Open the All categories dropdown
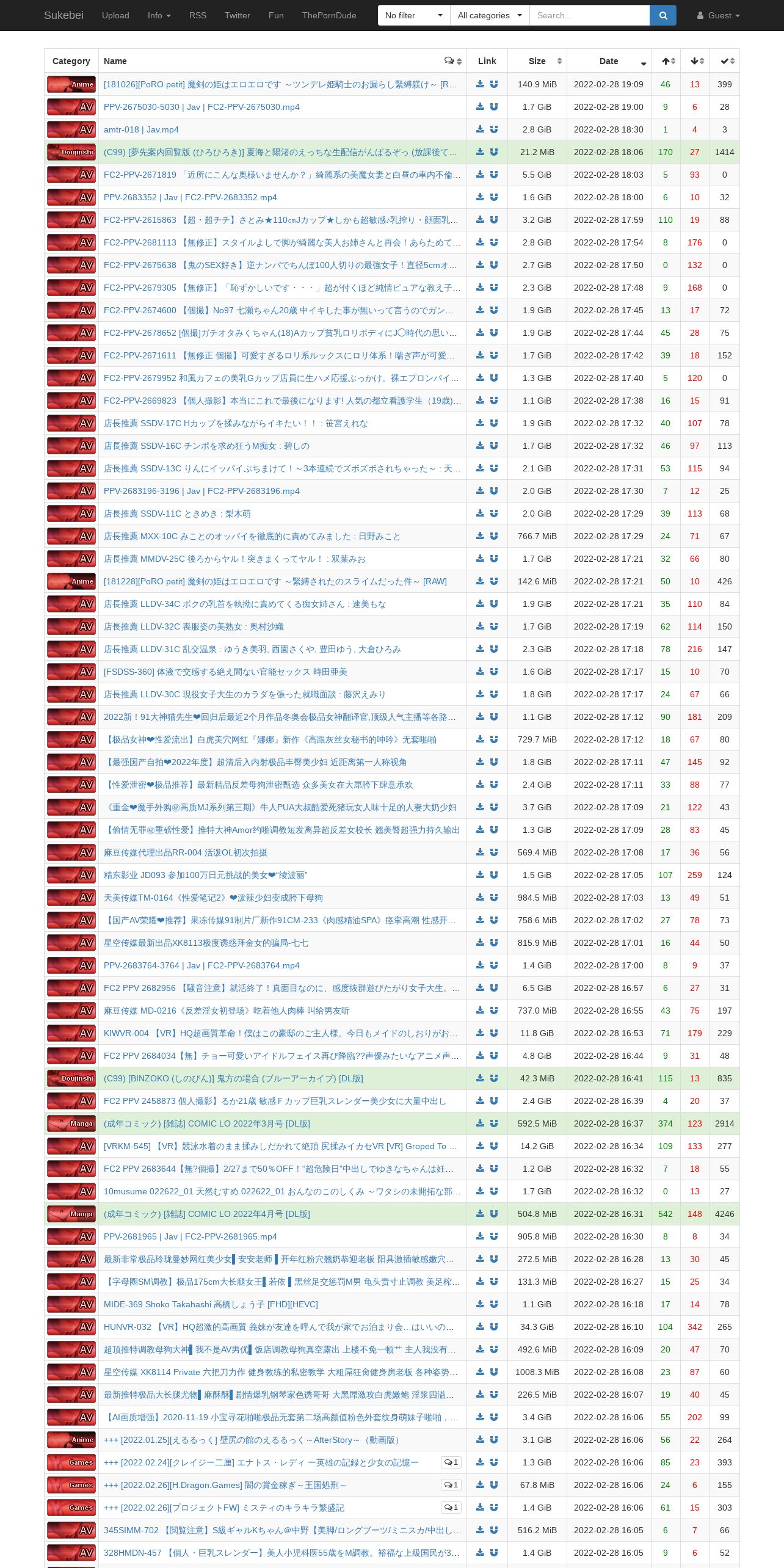This screenshot has width=784, height=1568. tap(490, 15)
